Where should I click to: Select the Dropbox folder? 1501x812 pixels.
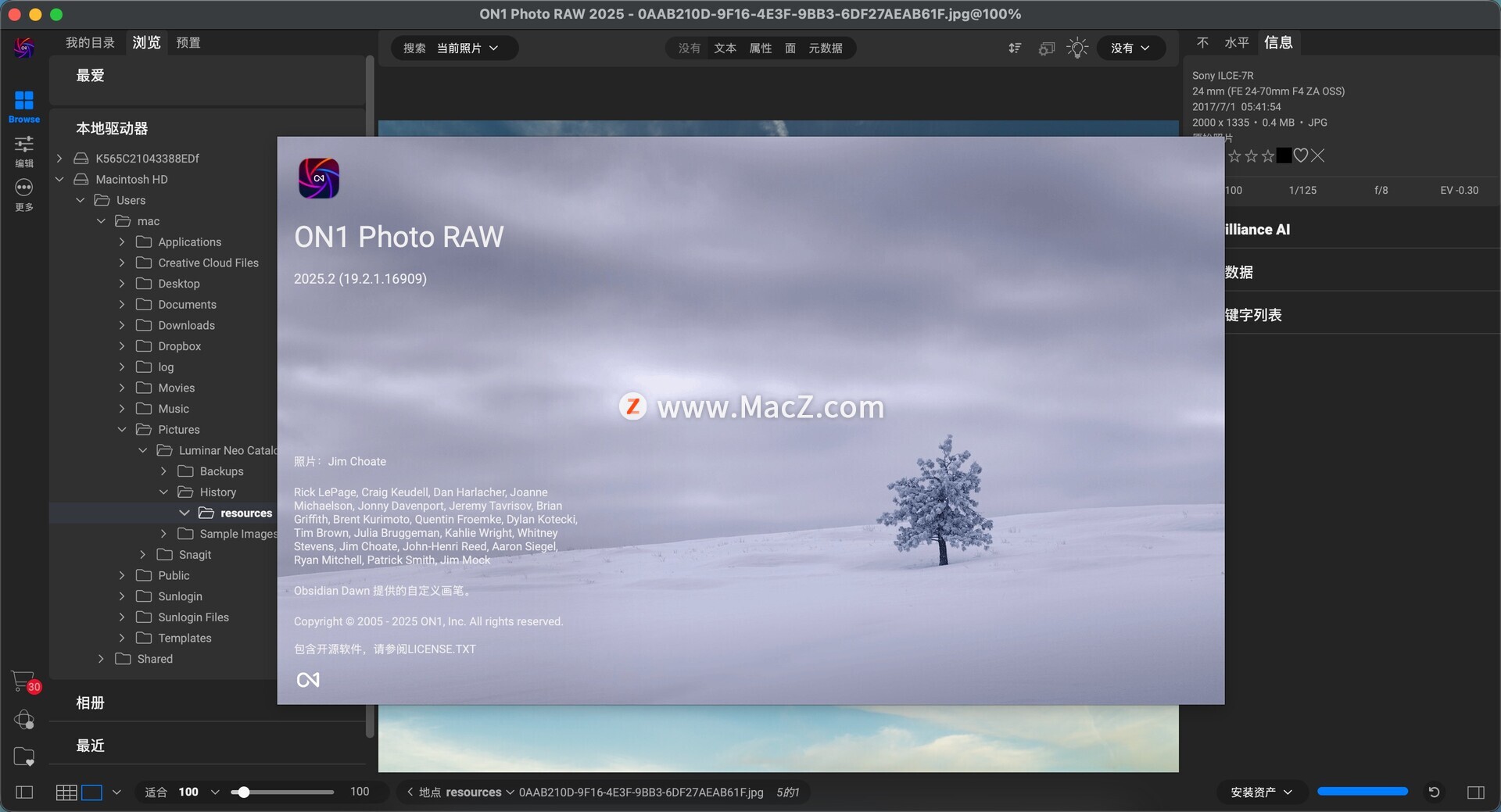point(179,346)
